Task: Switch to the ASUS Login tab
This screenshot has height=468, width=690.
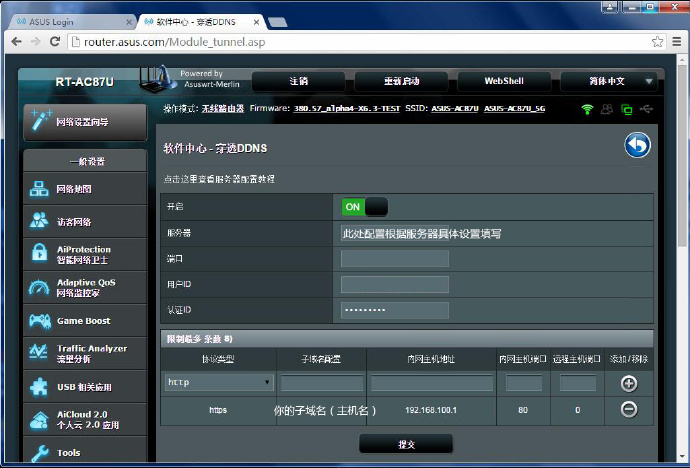Action: (x=73, y=22)
